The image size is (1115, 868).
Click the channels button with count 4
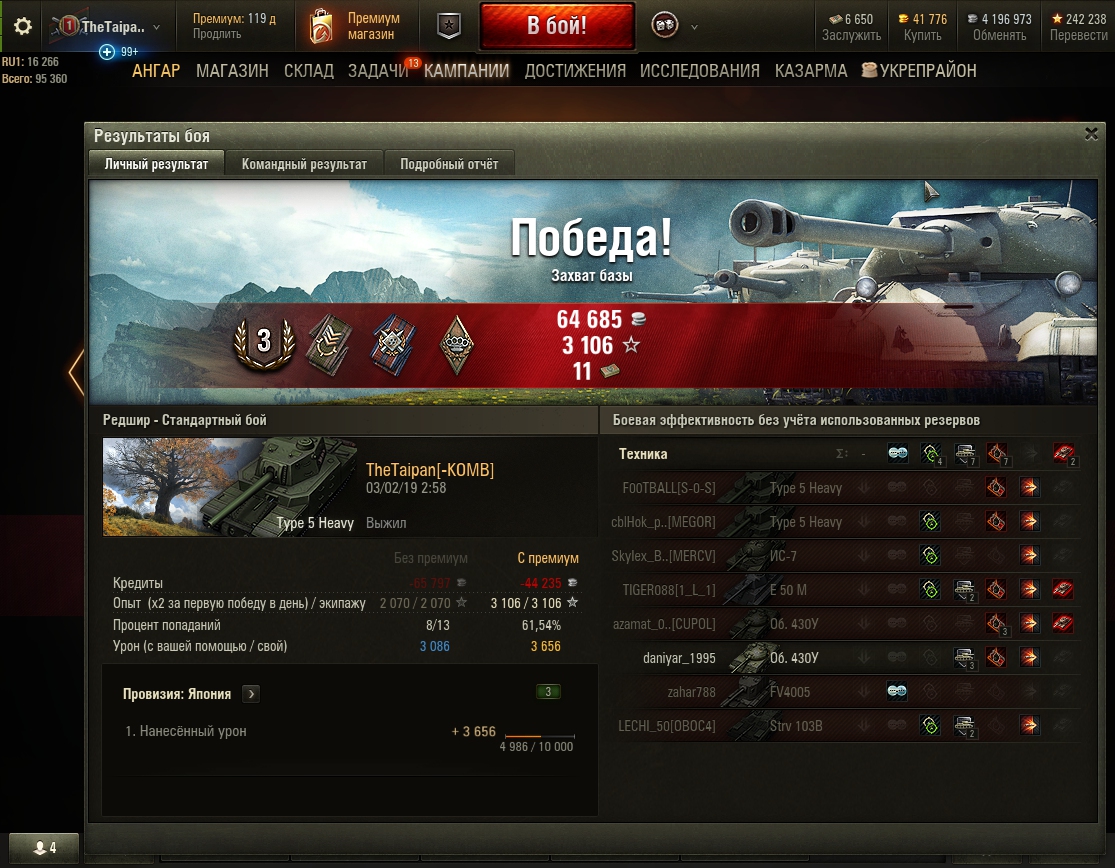[x=45, y=847]
